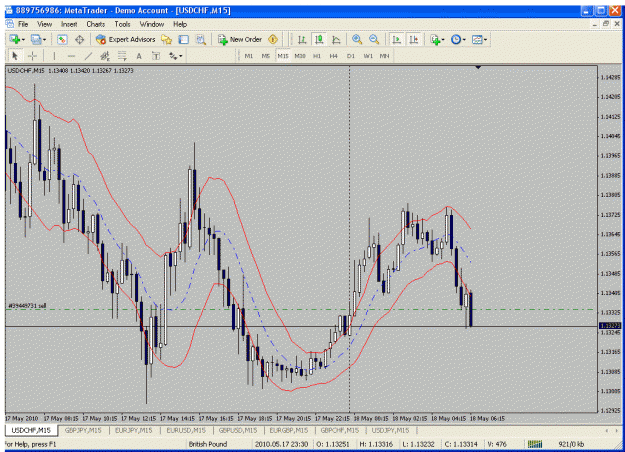Image resolution: width=625 pixels, height=452 pixels.
Task: Switch chart to bar chart icon
Action: pos(302,39)
